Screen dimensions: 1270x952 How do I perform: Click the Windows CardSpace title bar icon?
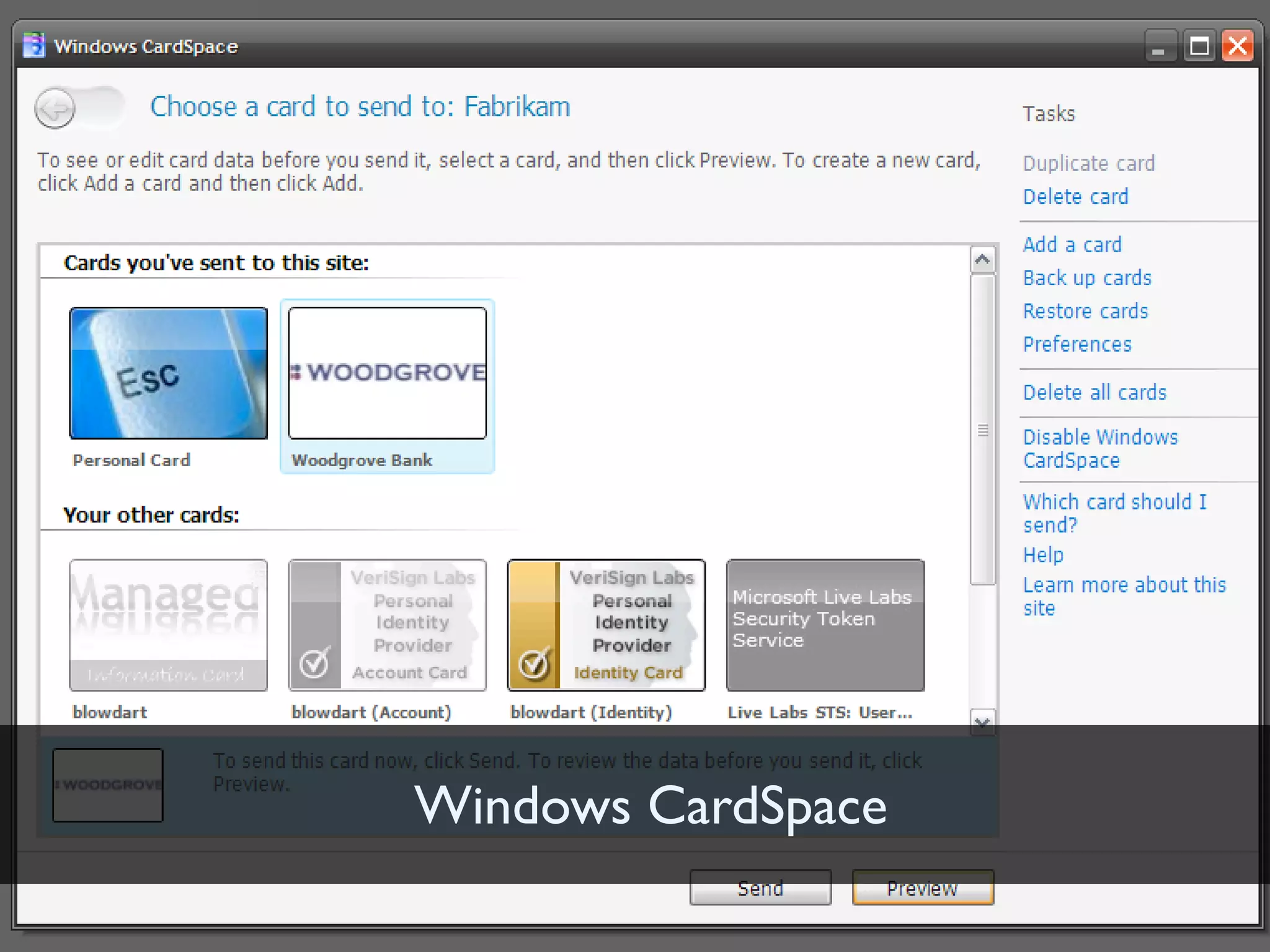[x=34, y=46]
